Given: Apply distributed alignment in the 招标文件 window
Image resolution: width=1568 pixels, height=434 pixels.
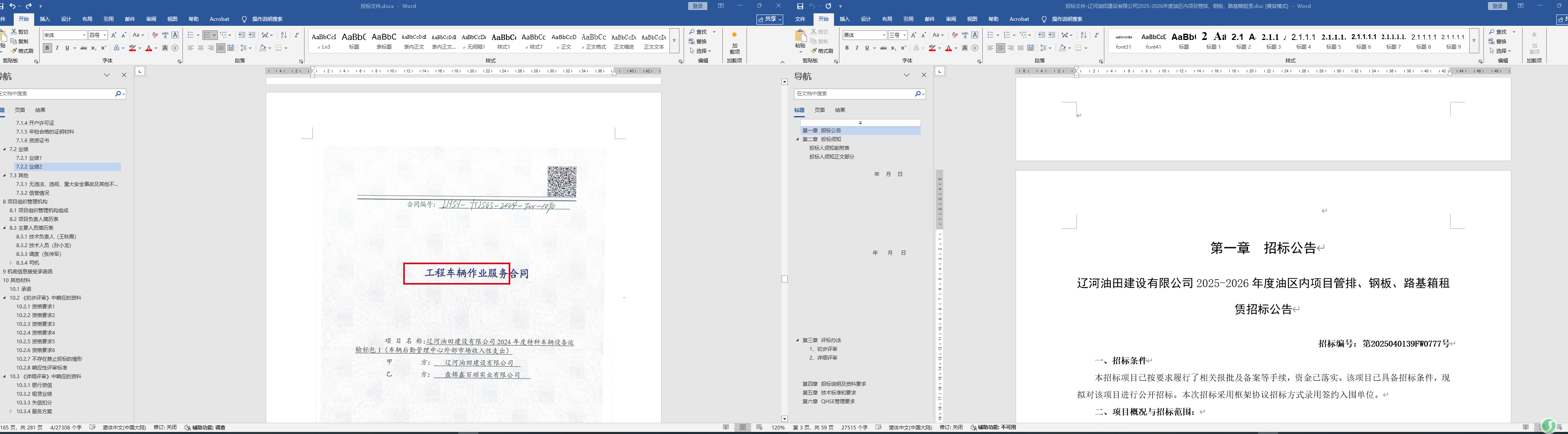Looking at the screenshot, I should pos(1031,48).
